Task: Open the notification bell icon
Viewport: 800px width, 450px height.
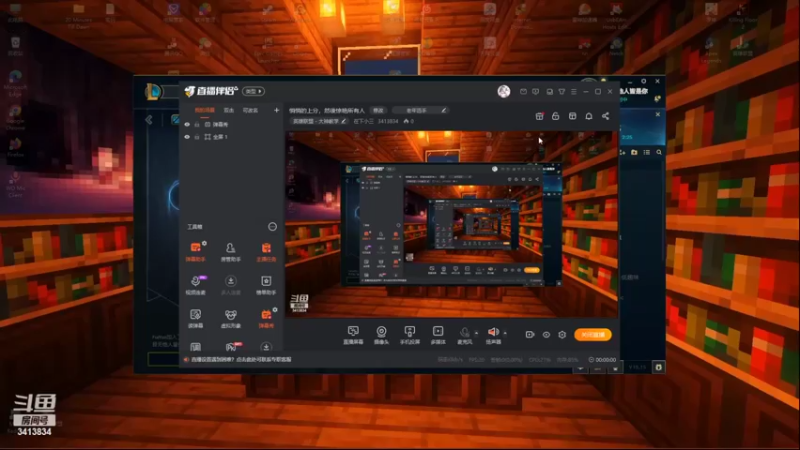Action: tap(589, 116)
